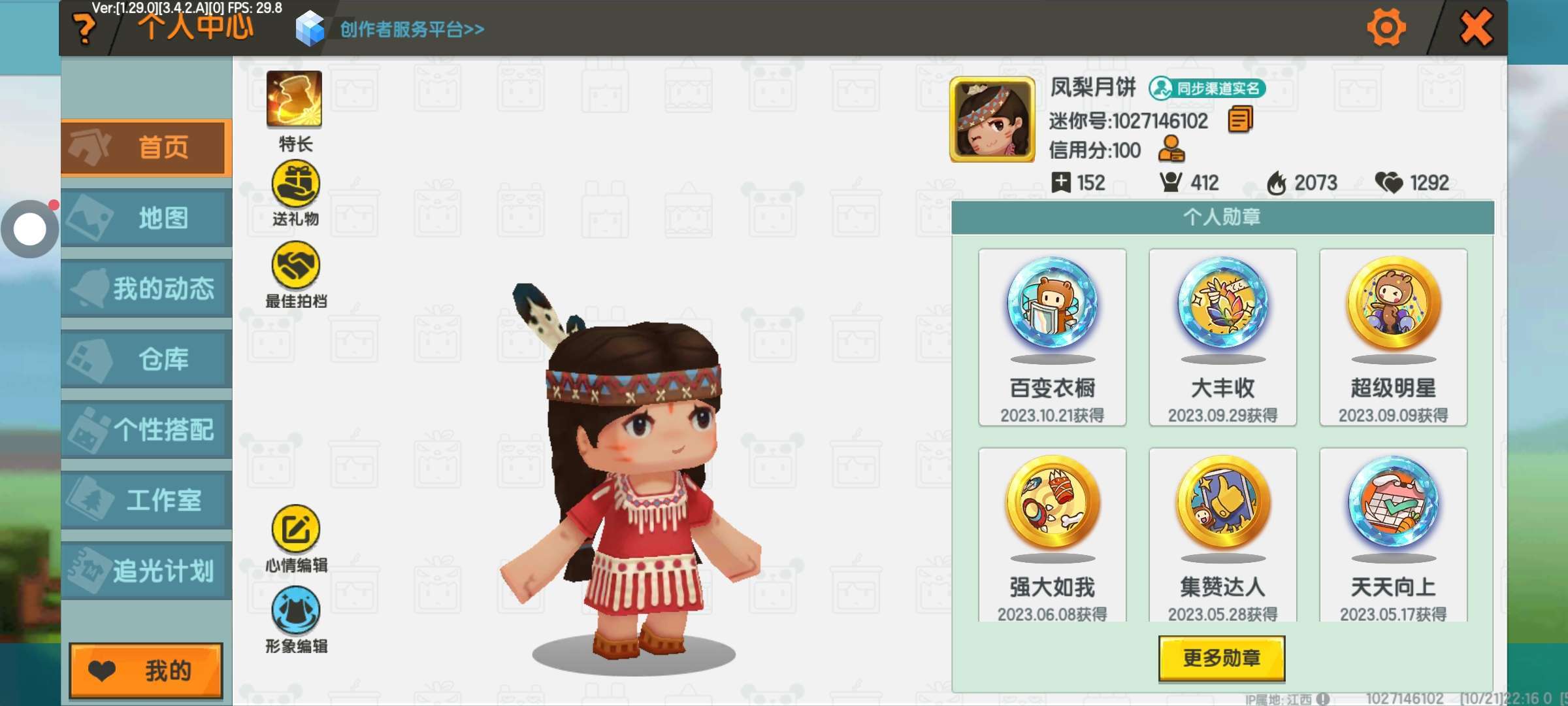Viewport: 1568px width, 706px height.
Task: View the 百变衣橱 medal
Action: point(1052,337)
